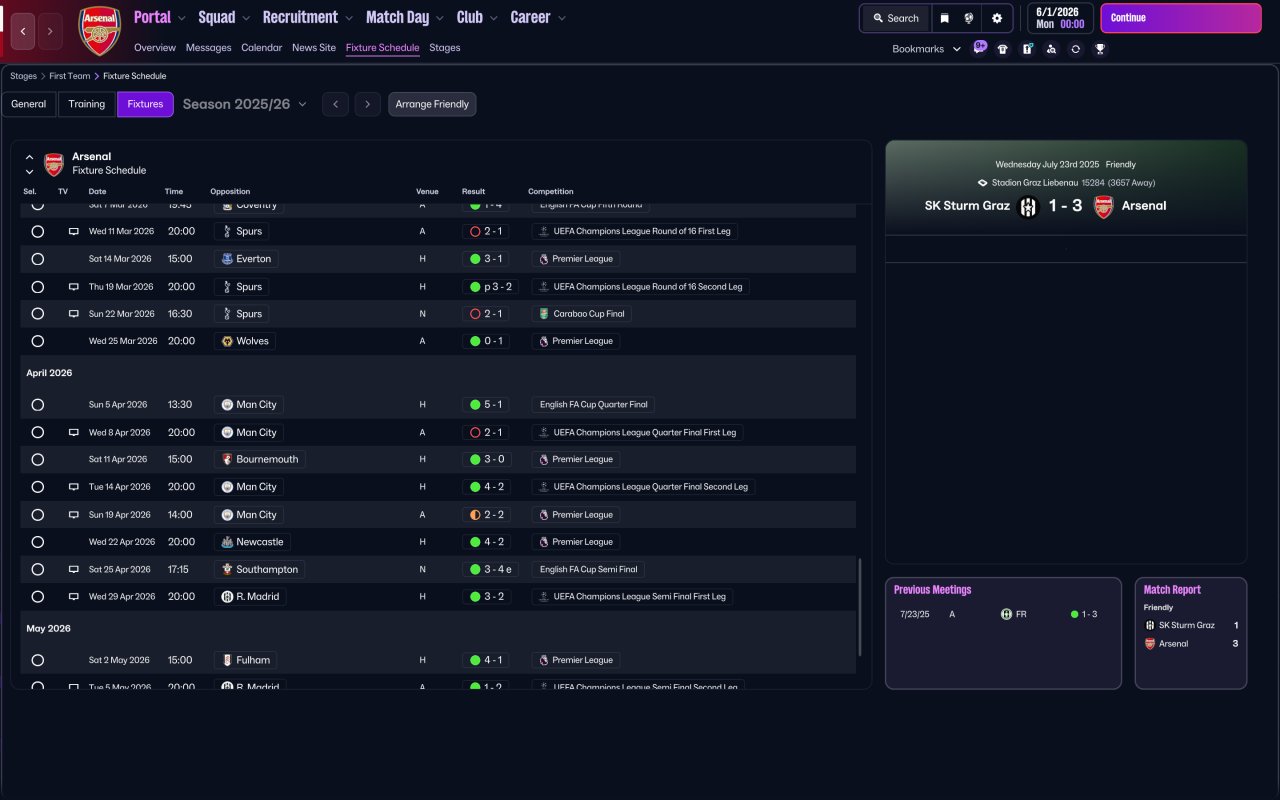This screenshot has width=1280, height=800.
Task: Click the bookmark icon beside Search
Action: click(x=944, y=18)
